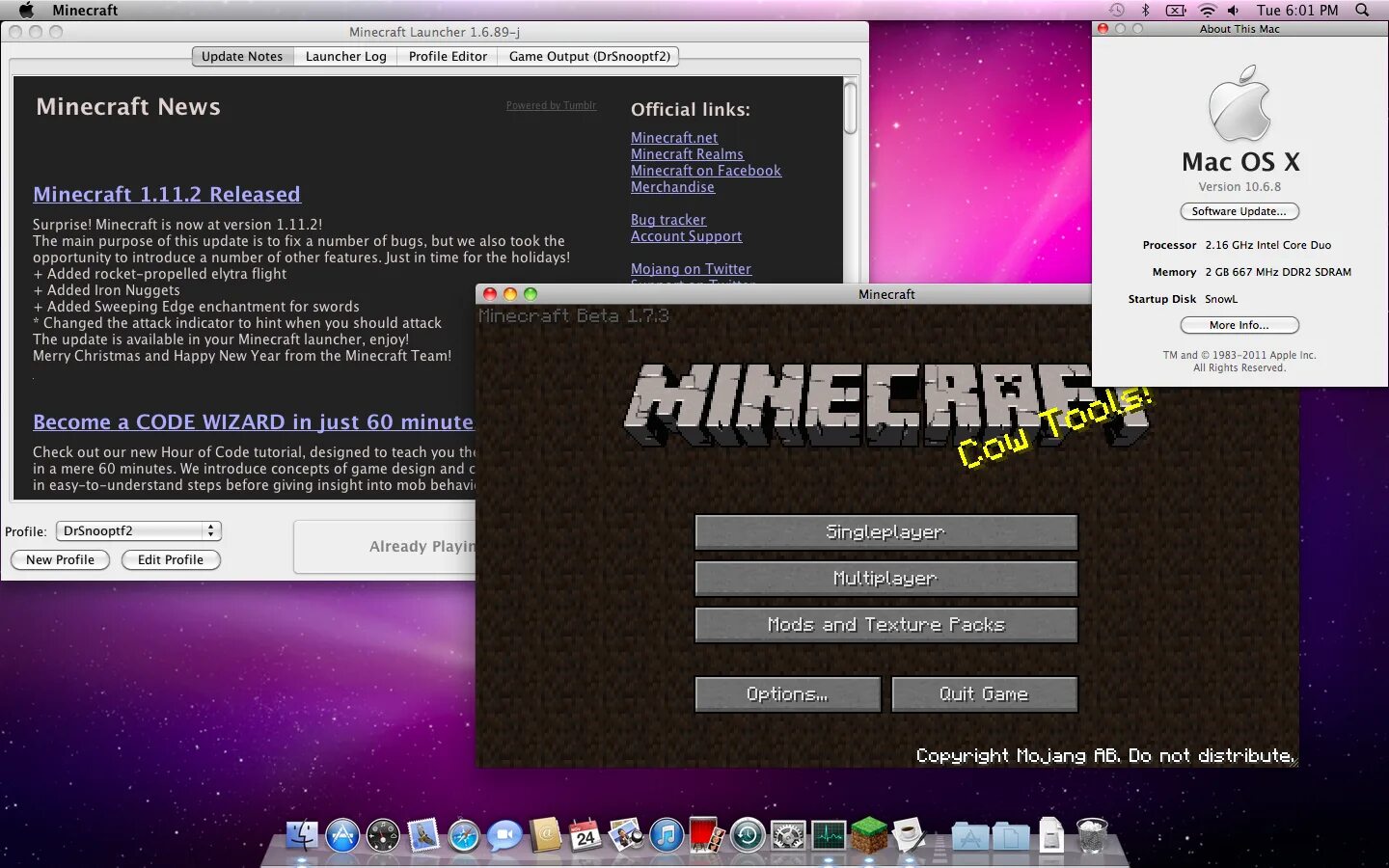The image size is (1389, 868).
Task: Launch iTunes from the dock
Action: point(667,835)
